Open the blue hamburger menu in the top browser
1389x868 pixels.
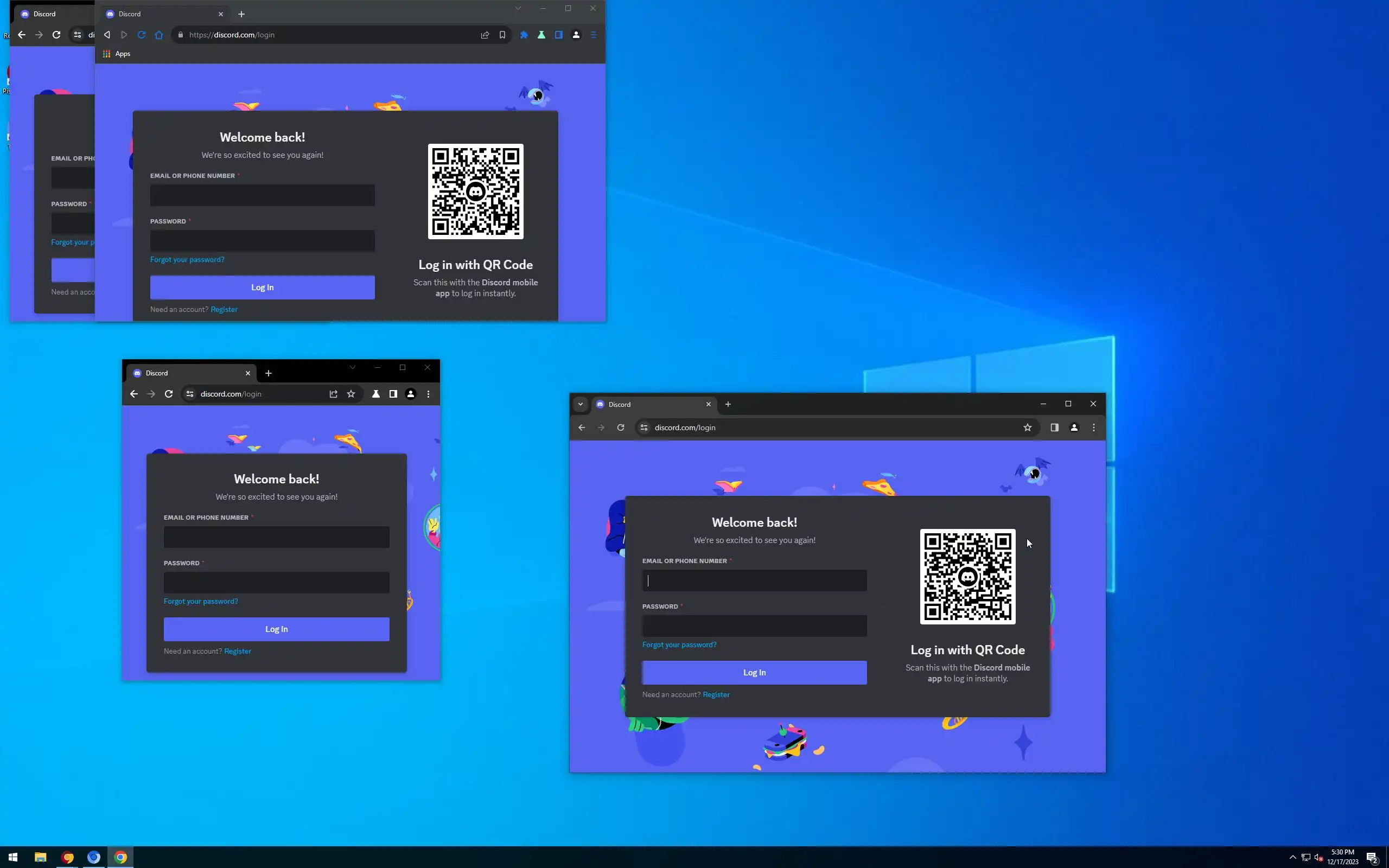[594, 35]
